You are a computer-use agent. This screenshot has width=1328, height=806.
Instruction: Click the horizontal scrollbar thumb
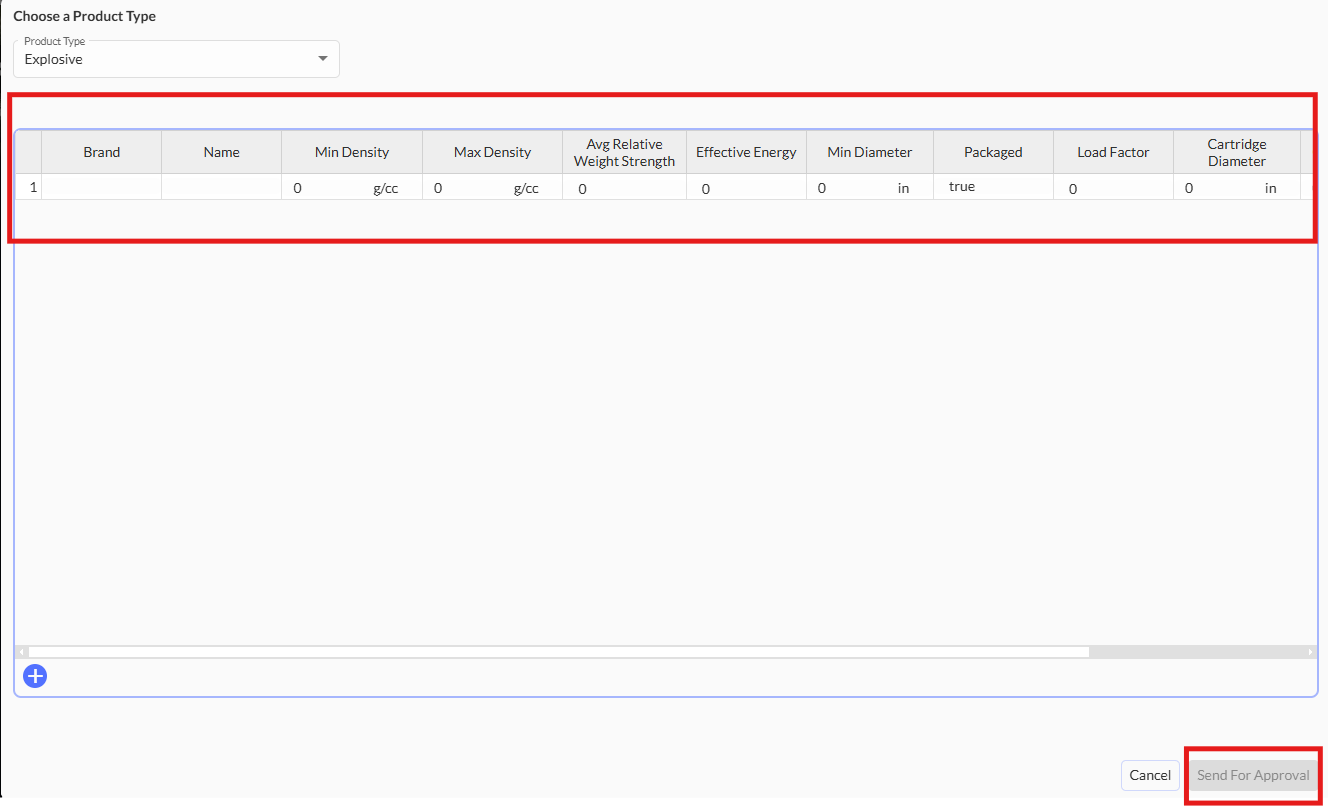click(x=558, y=652)
